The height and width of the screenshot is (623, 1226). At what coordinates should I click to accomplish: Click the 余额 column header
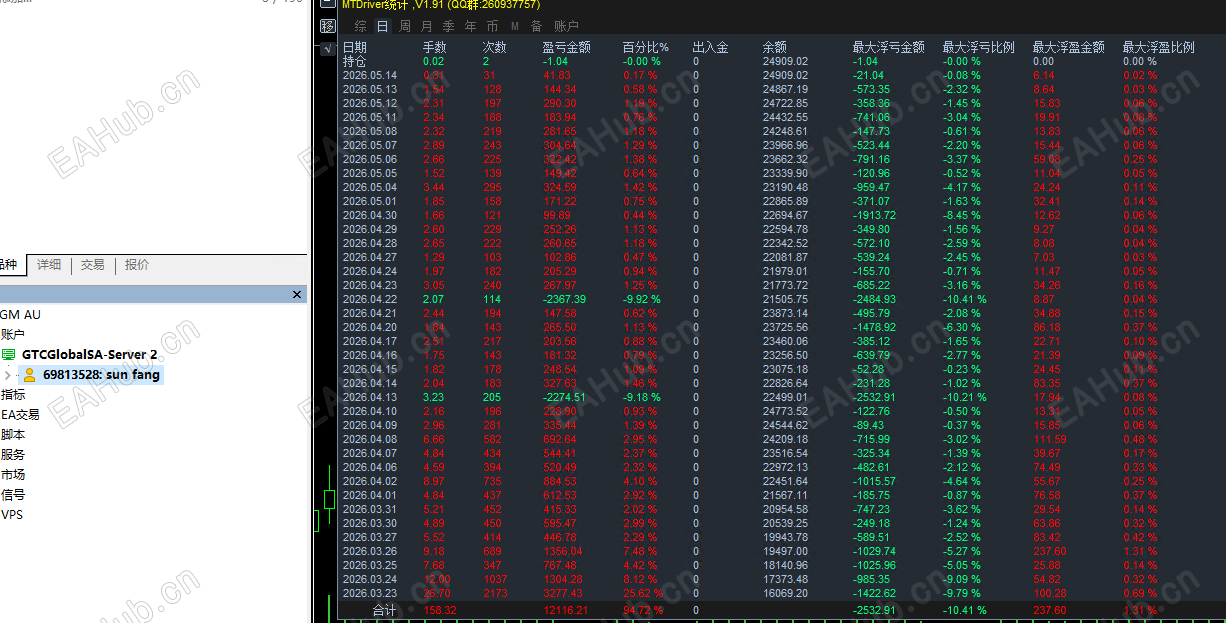click(775, 47)
